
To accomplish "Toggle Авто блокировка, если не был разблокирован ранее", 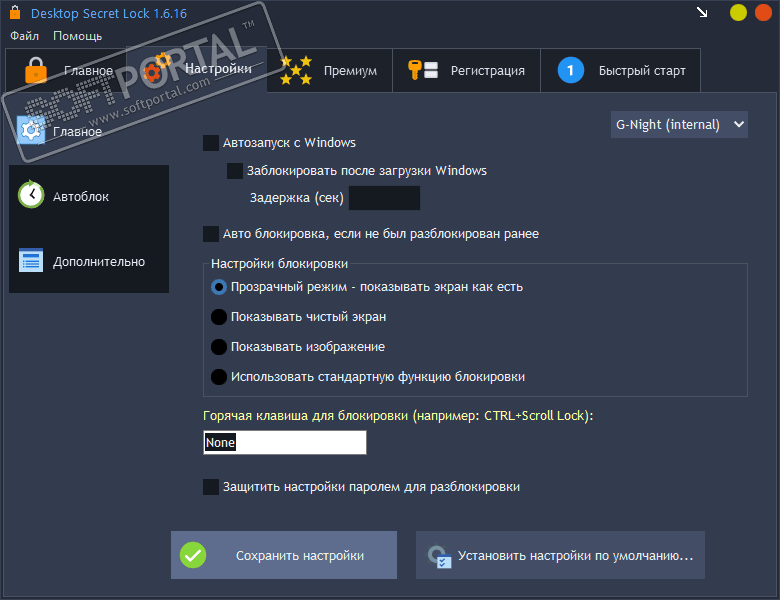I will pos(211,234).
